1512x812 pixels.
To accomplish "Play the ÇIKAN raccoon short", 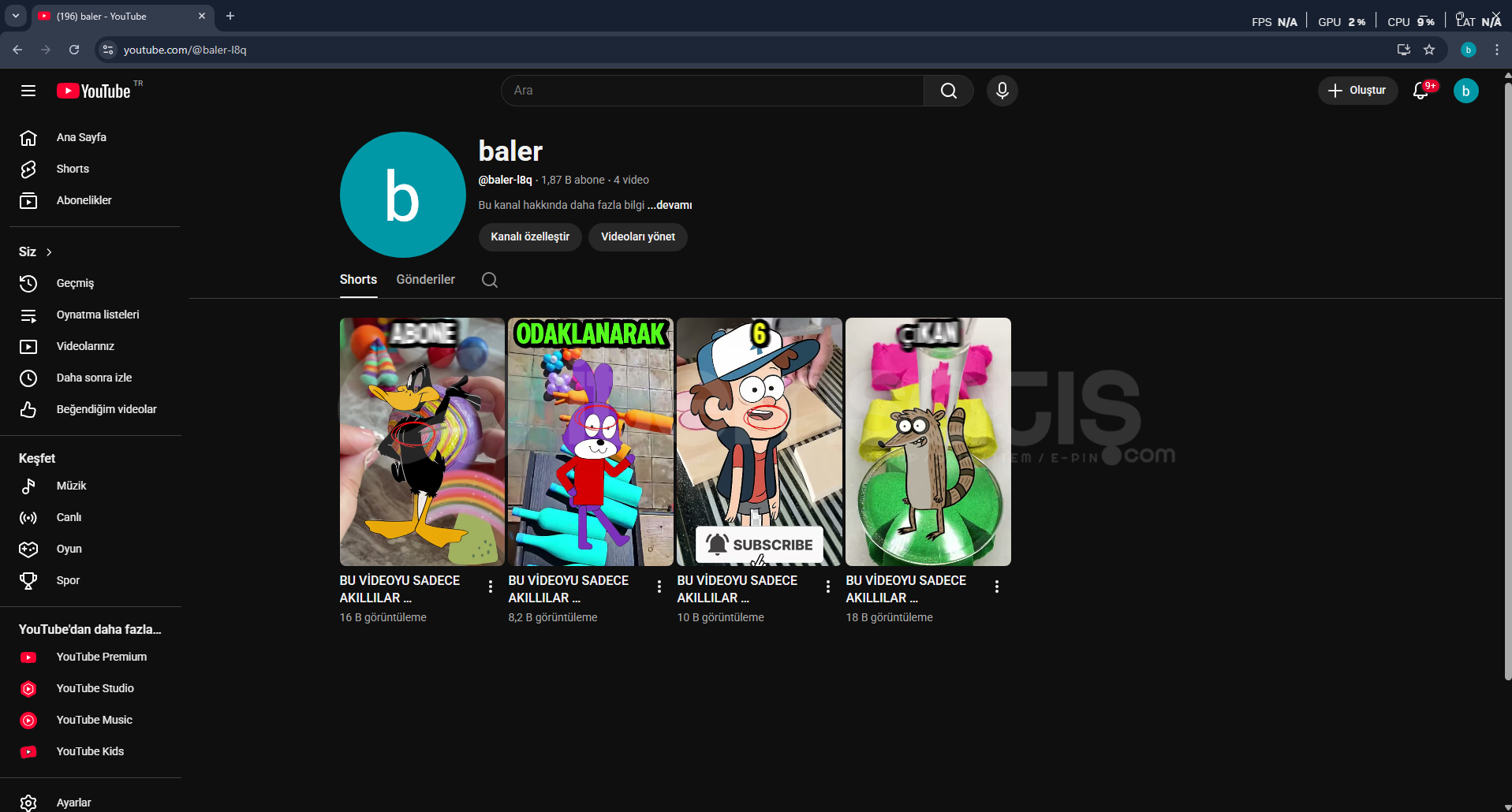I will (x=928, y=441).
